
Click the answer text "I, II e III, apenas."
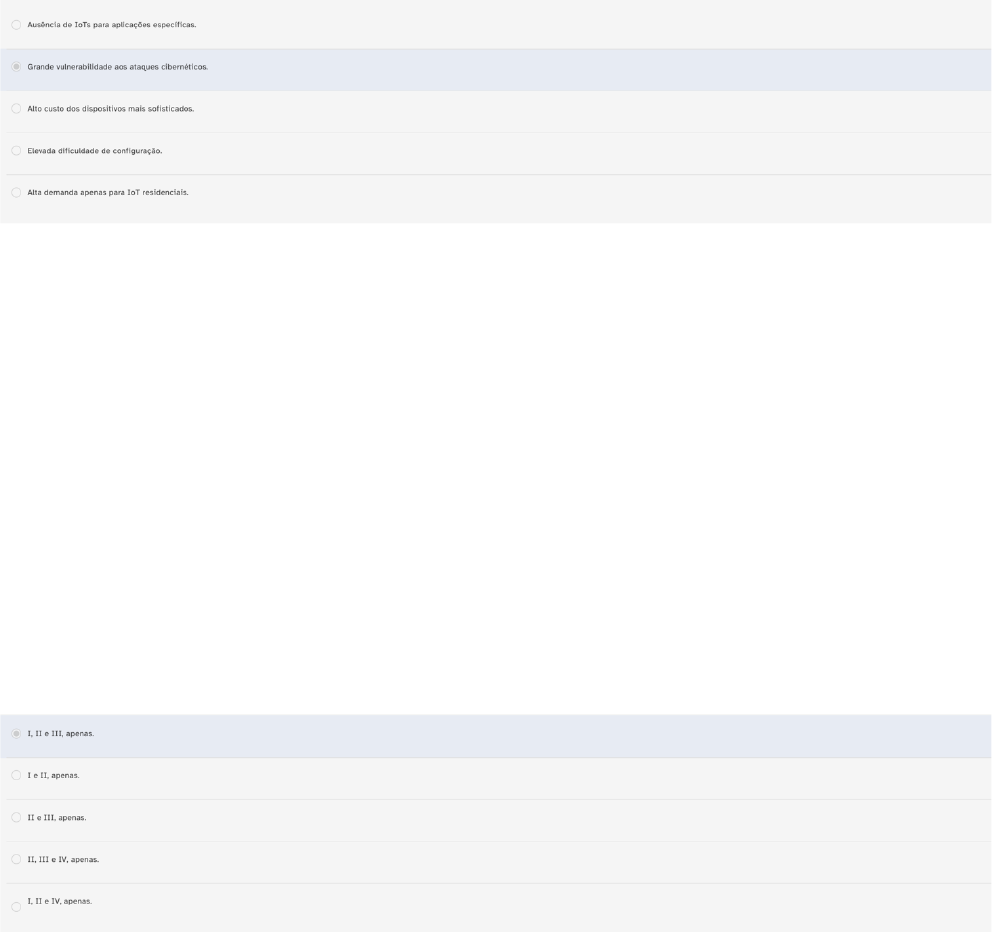click(x=60, y=734)
